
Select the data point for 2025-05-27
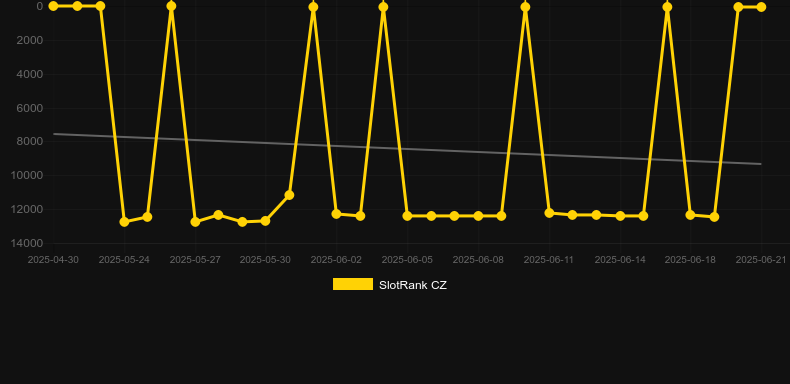tap(195, 222)
